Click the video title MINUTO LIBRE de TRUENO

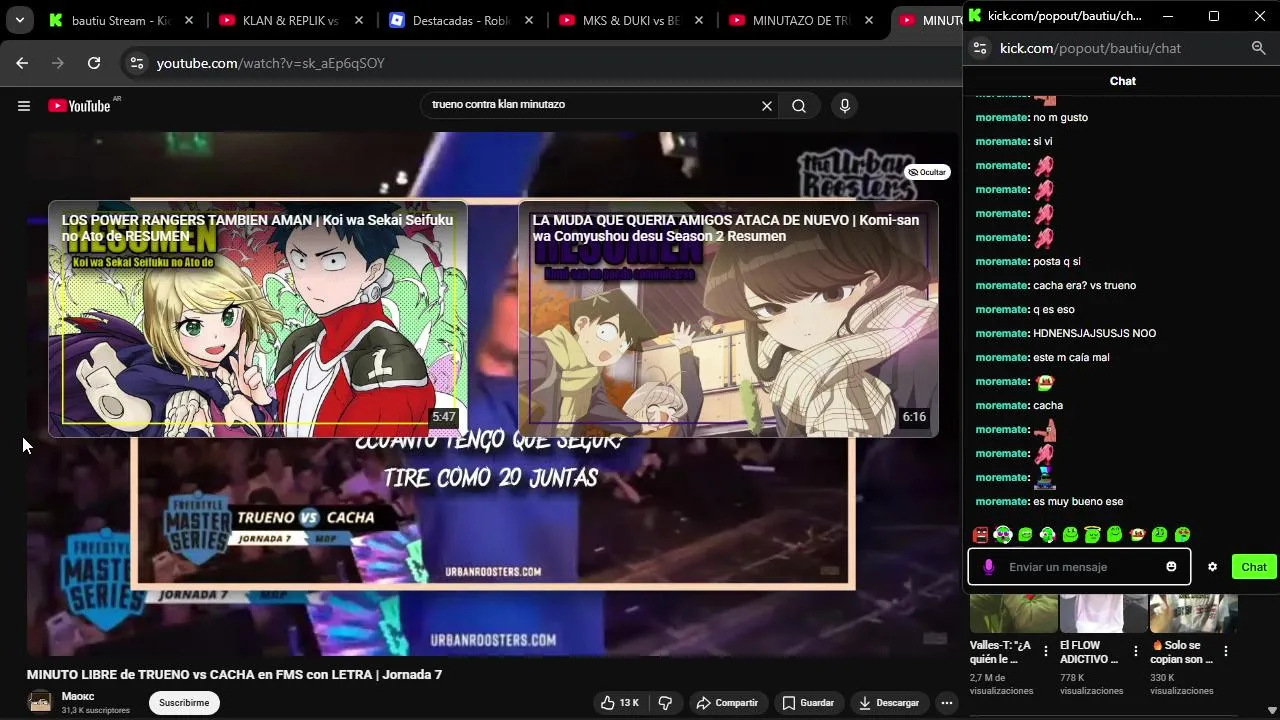click(x=234, y=675)
